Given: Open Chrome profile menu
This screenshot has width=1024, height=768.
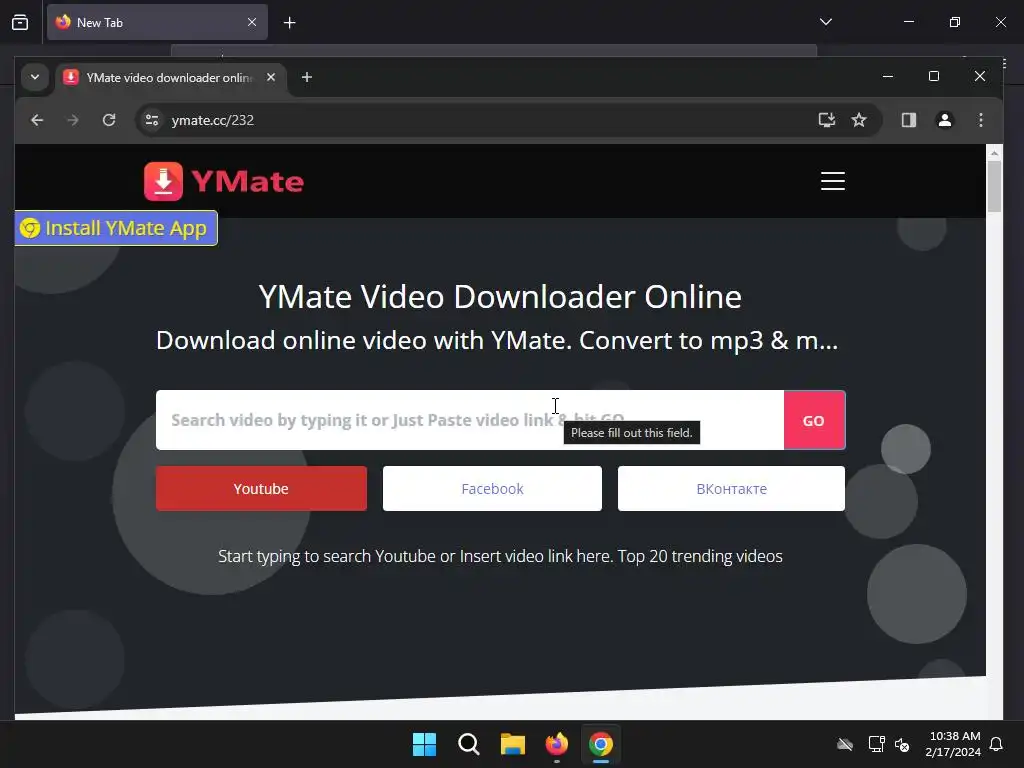Looking at the screenshot, I should [944, 120].
